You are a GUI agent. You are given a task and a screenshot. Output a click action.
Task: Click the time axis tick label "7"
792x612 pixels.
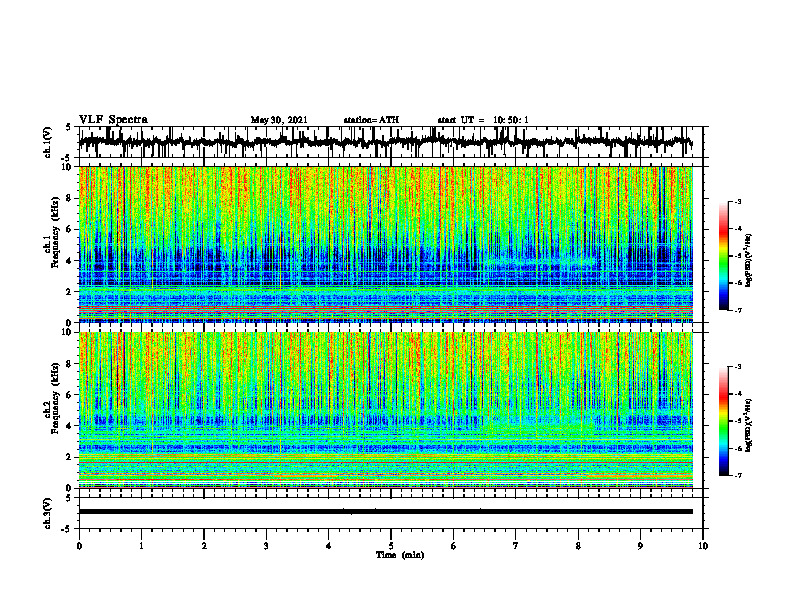click(516, 546)
